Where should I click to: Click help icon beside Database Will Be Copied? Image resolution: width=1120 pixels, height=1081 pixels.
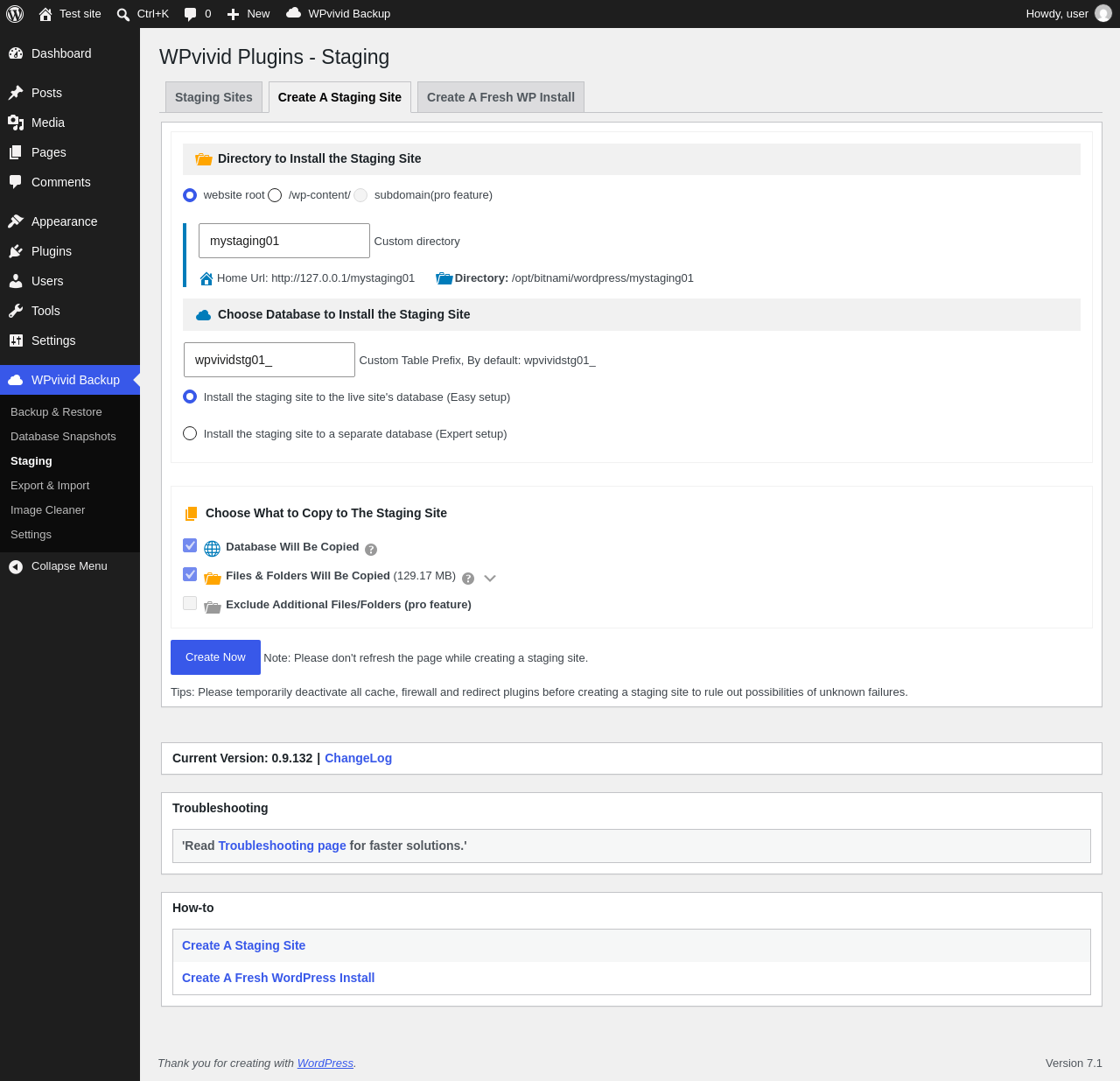tap(371, 550)
